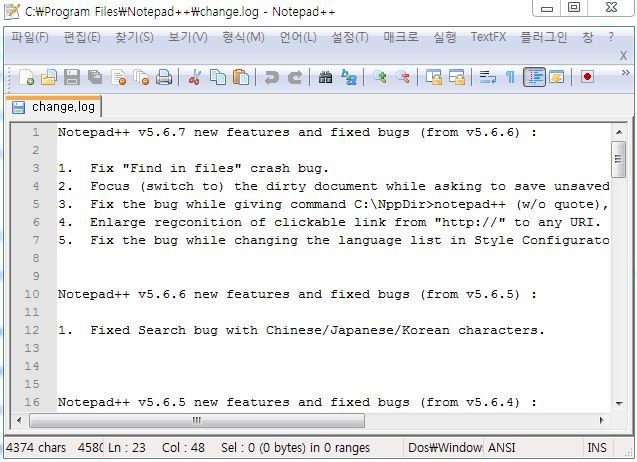The height and width of the screenshot is (462, 637).
Task: Cut selection with the scissors icon
Action: coord(195,77)
